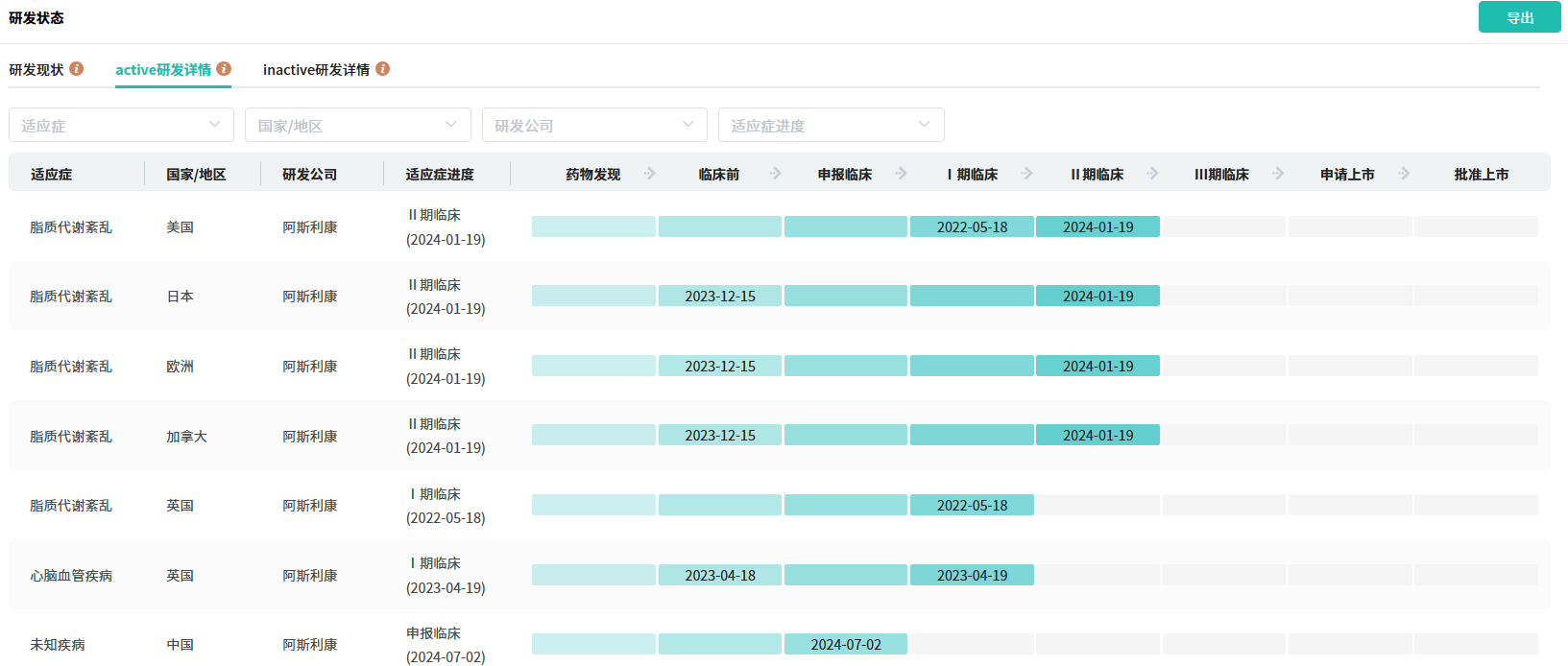
Task: Click the 2023-04-19 bar in 心脑血管疾病 row
Action: [x=972, y=575]
